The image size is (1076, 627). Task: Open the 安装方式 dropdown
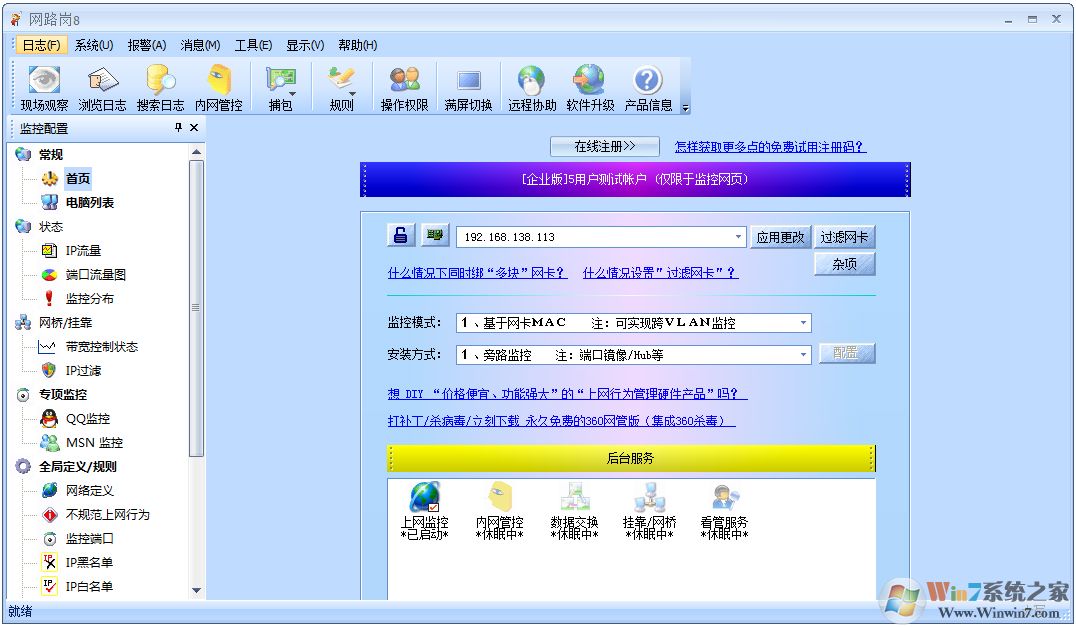[803, 352]
